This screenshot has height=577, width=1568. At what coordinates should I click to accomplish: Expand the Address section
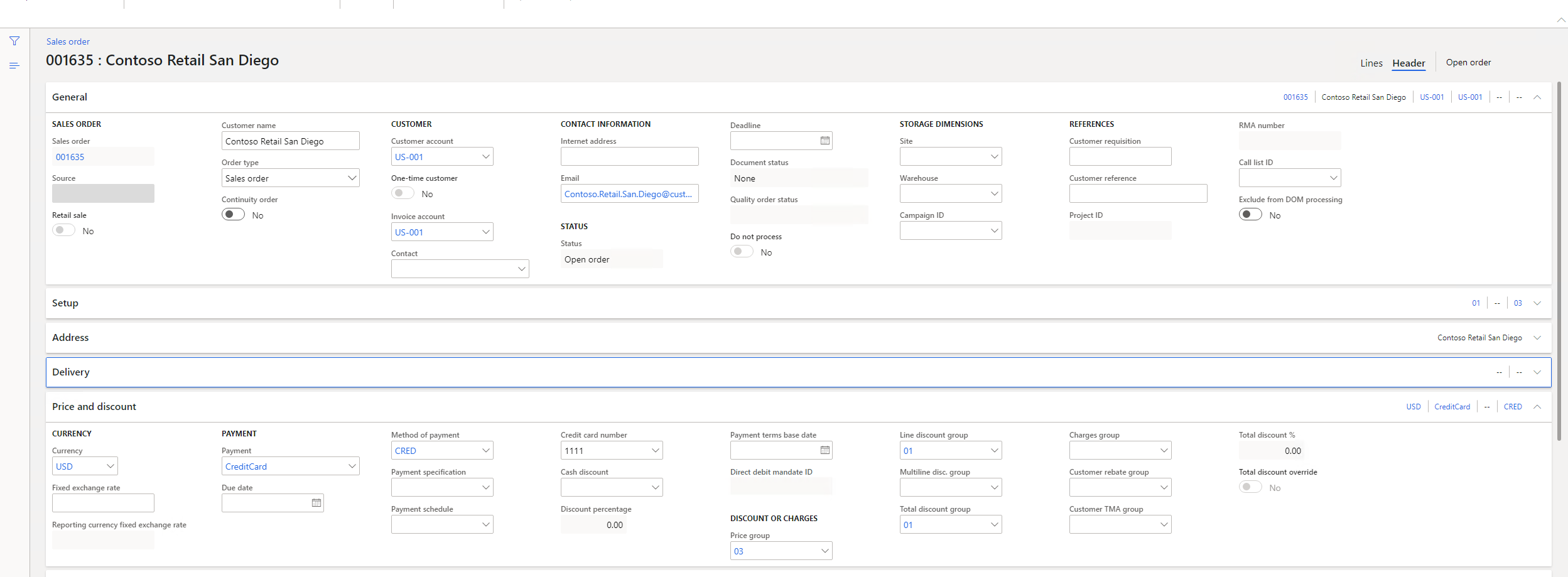click(1537, 338)
